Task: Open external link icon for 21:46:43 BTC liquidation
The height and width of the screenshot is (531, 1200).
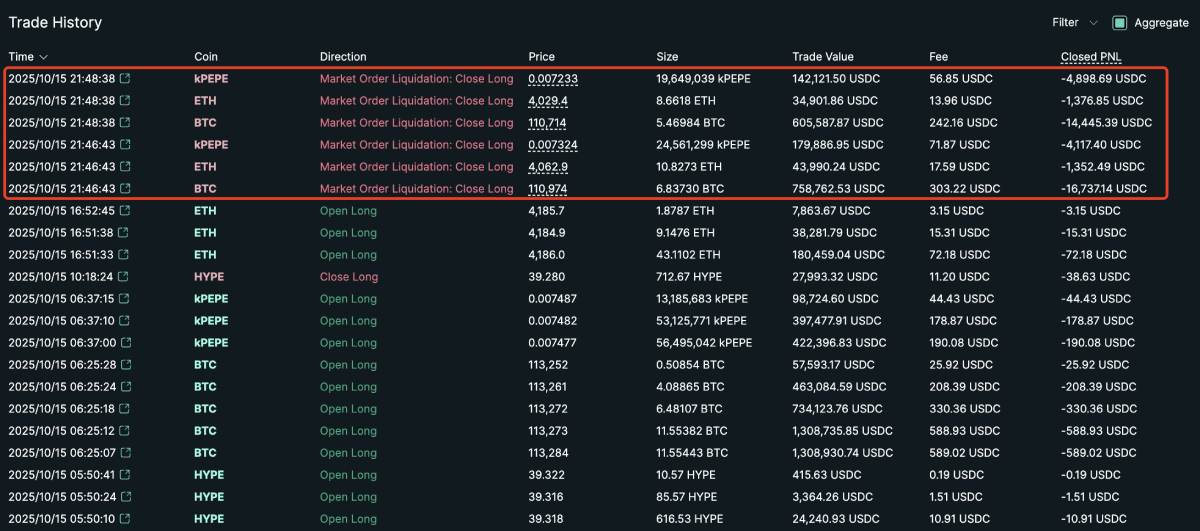Action: click(x=125, y=189)
